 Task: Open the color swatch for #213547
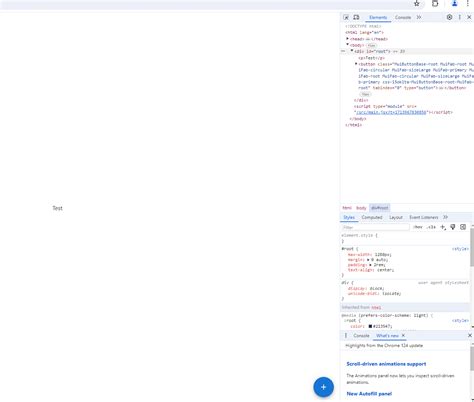coord(370,326)
